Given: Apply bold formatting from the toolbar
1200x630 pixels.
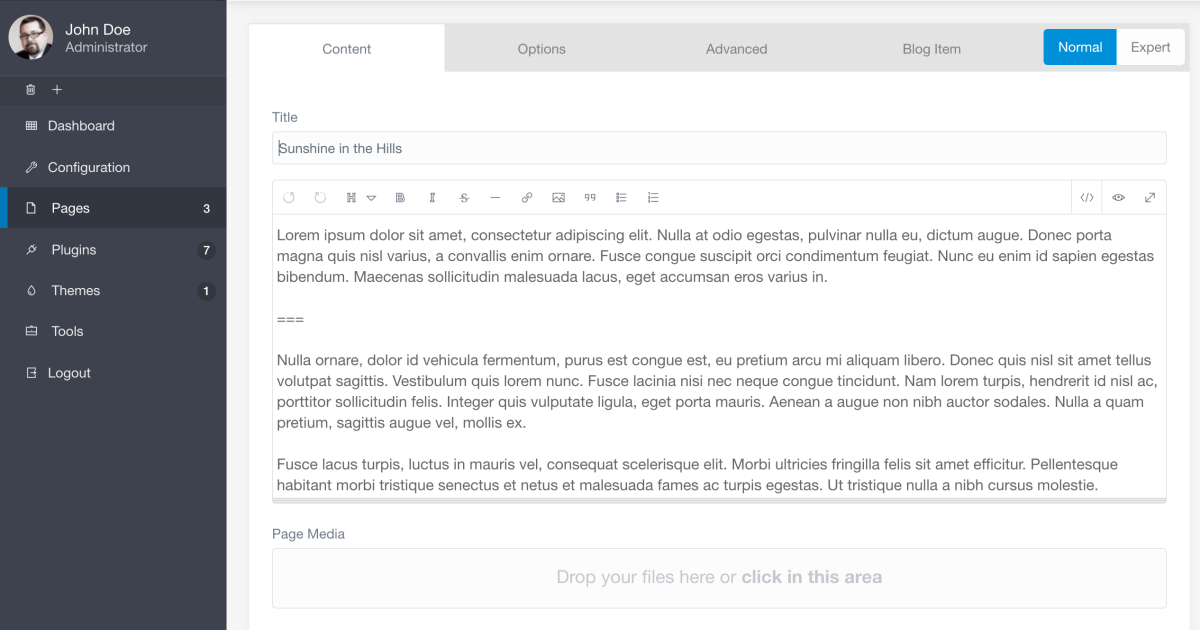Looking at the screenshot, I should tap(400, 198).
